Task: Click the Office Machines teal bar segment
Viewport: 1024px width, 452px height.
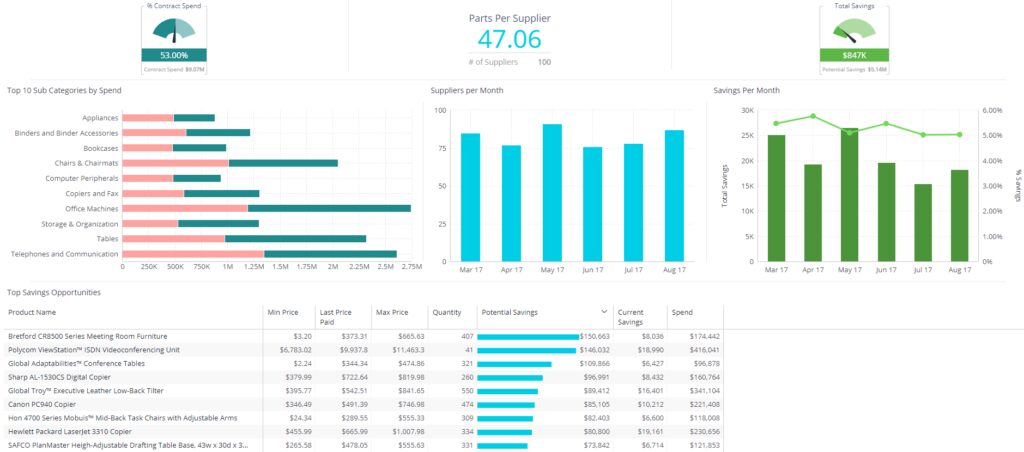Action: coord(329,208)
